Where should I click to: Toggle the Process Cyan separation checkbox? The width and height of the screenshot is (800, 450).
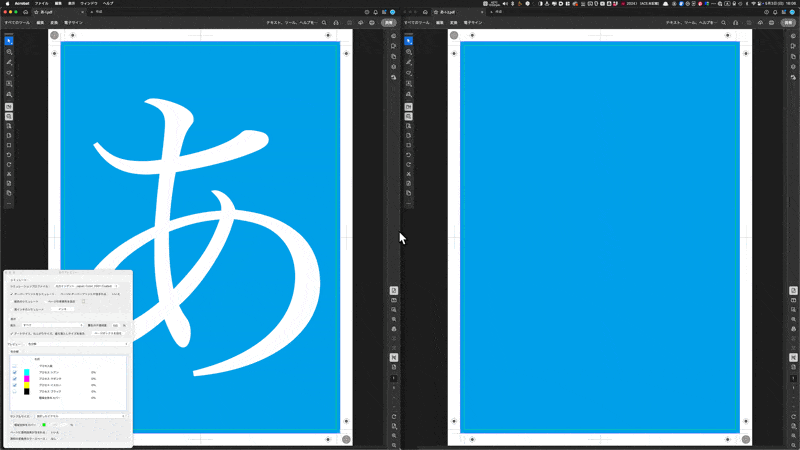(x=14, y=372)
